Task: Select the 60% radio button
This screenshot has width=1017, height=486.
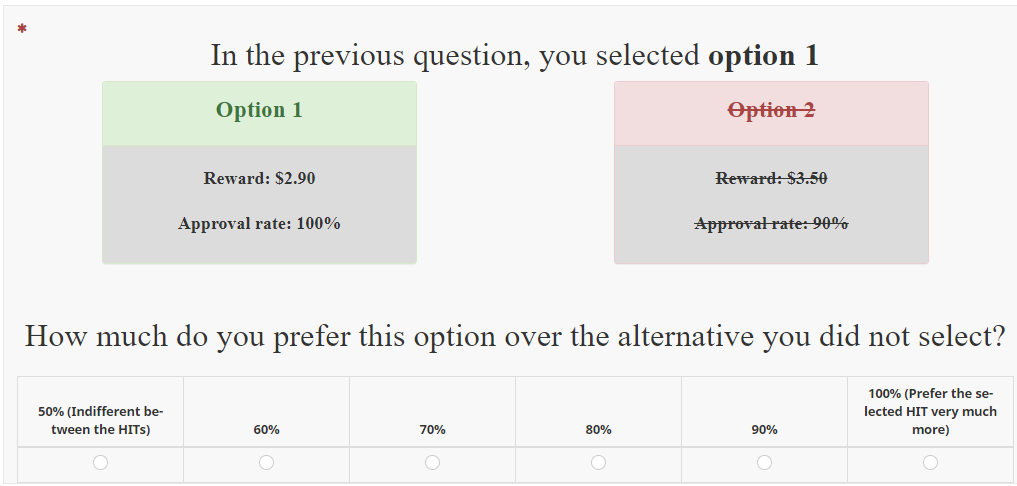Action: (x=266, y=462)
